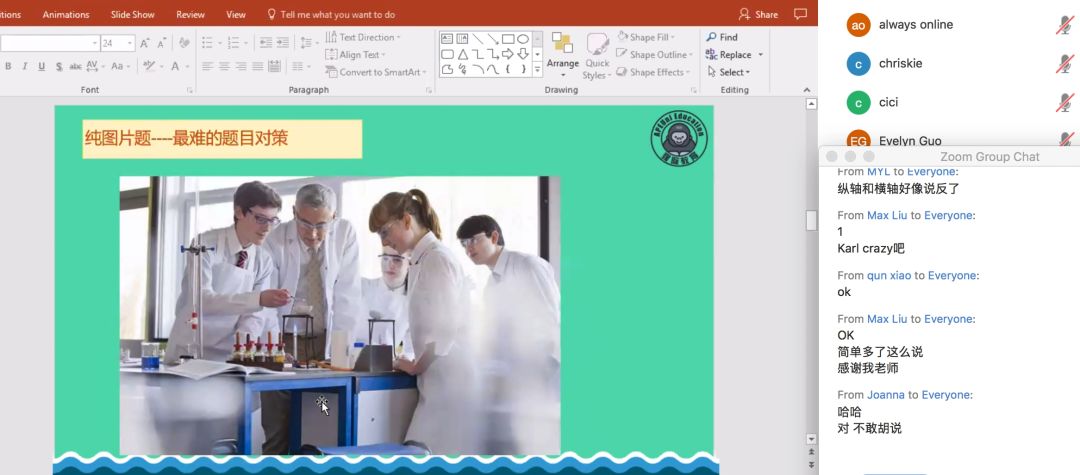Open Line Spacing options
1080x475 pixels.
click(x=308, y=43)
